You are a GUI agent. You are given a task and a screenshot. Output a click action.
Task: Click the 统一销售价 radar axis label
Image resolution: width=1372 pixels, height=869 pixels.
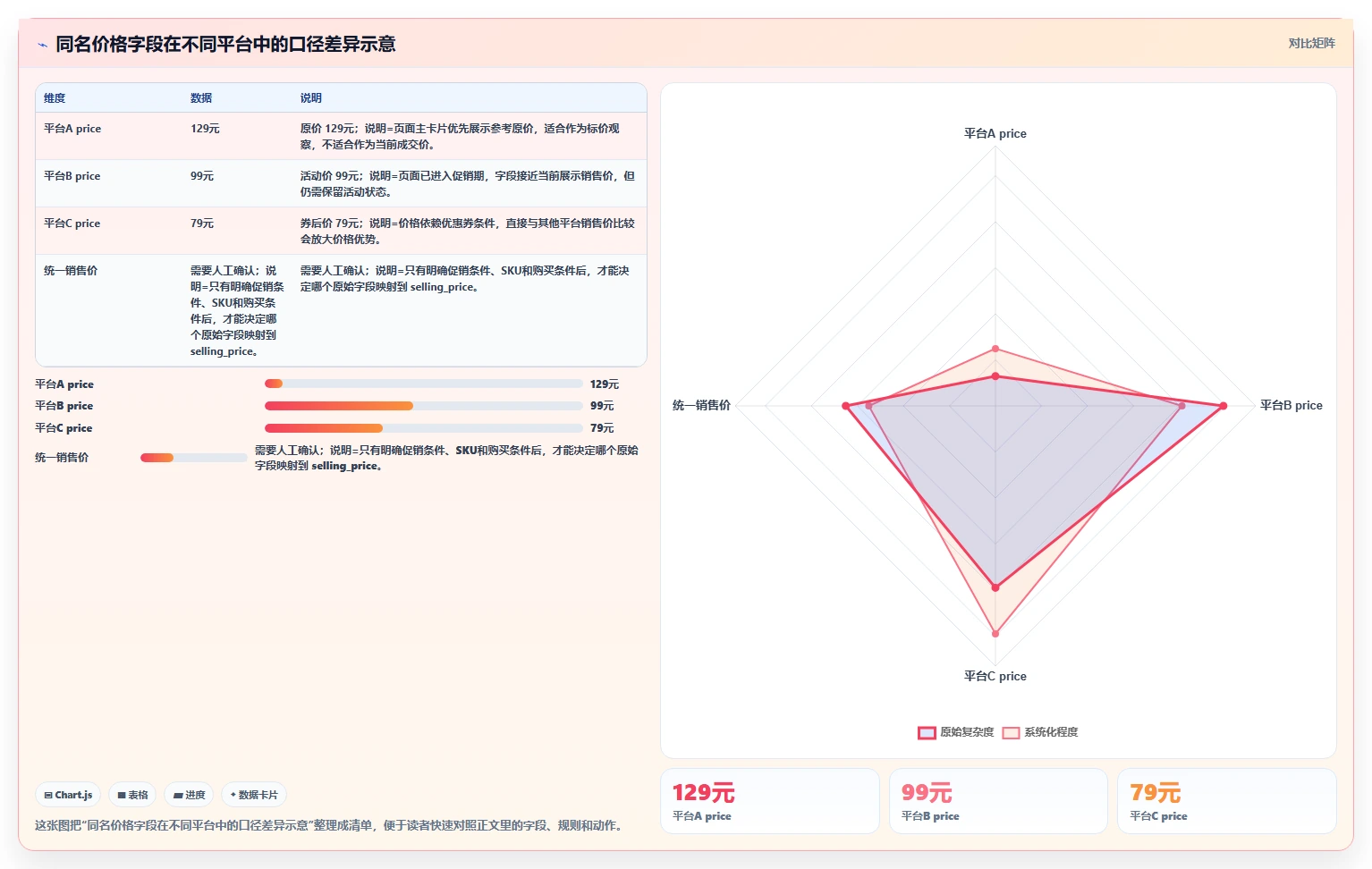[x=701, y=406]
